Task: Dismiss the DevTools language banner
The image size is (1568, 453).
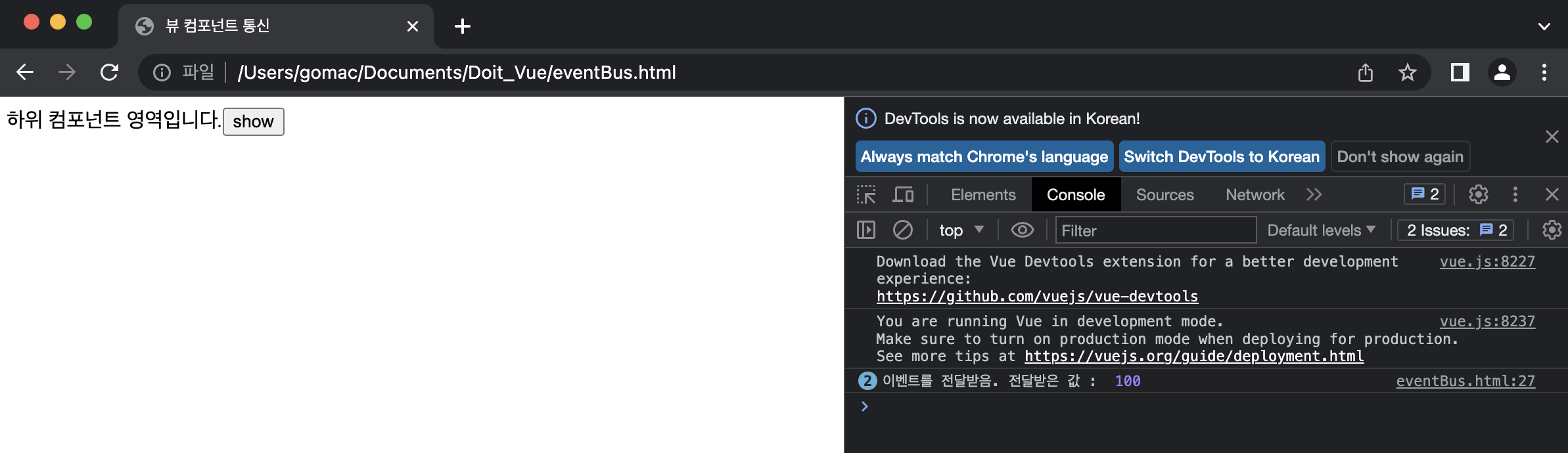Action: click(1552, 137)
